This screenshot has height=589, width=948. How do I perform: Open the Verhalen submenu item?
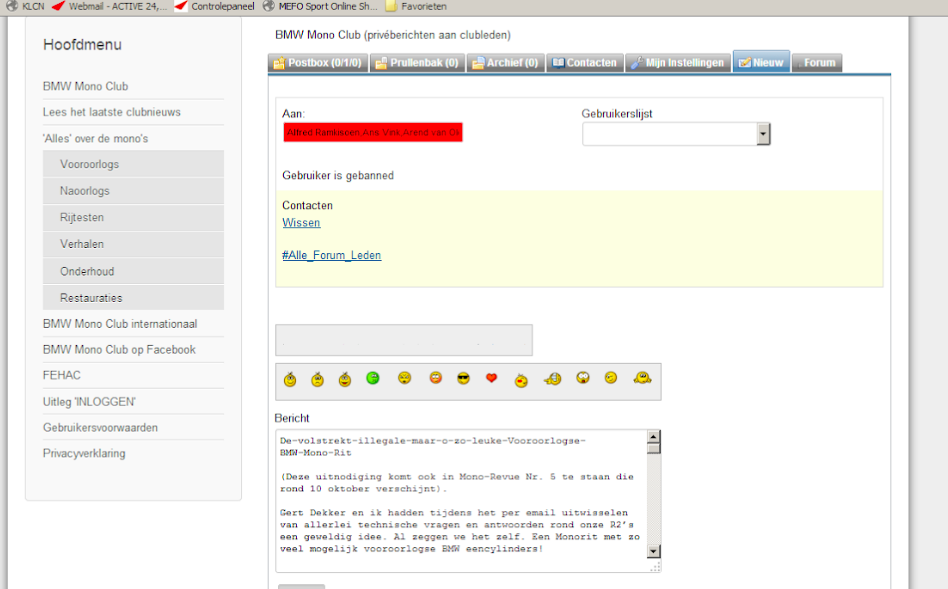[133, 244]
